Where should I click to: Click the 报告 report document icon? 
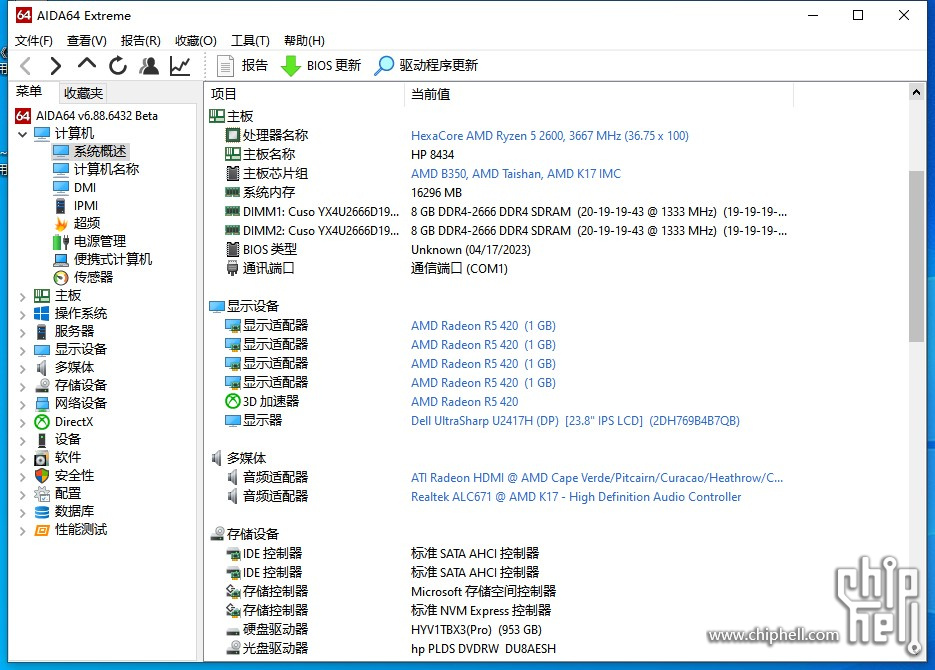pos(225,66)
